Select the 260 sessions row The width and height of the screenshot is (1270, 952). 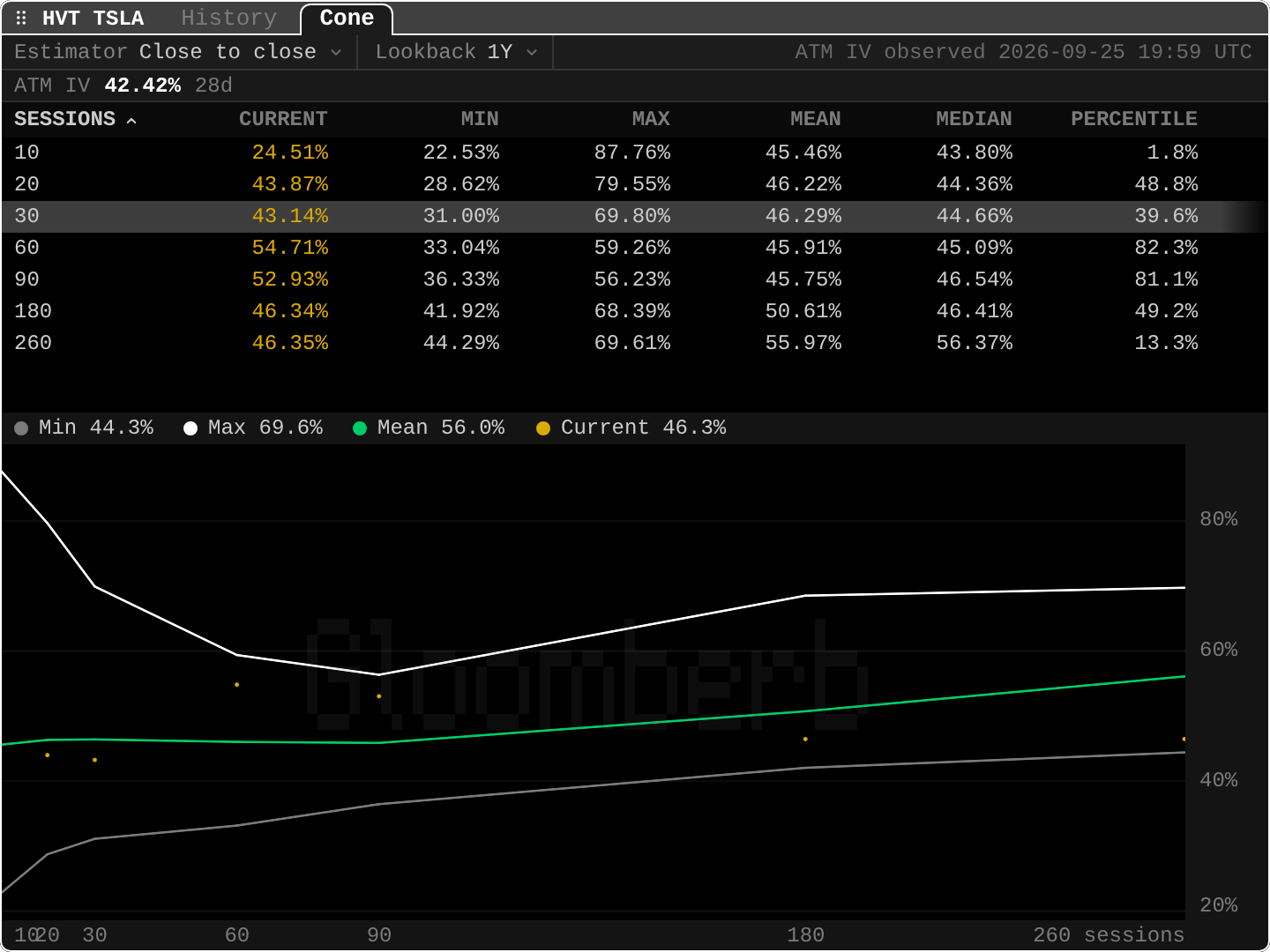click(x=635, y=343)
